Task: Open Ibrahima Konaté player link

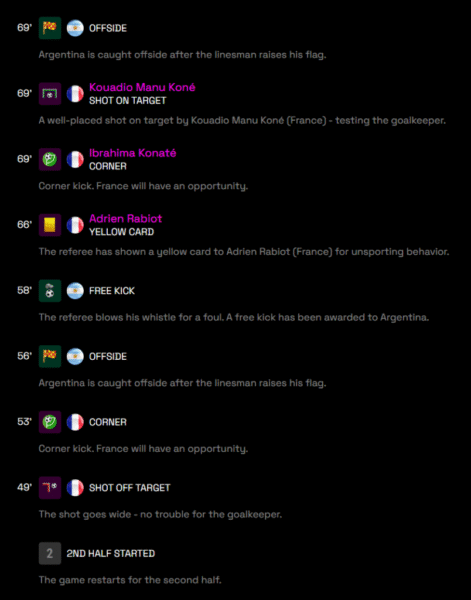Action: (132, 153)
